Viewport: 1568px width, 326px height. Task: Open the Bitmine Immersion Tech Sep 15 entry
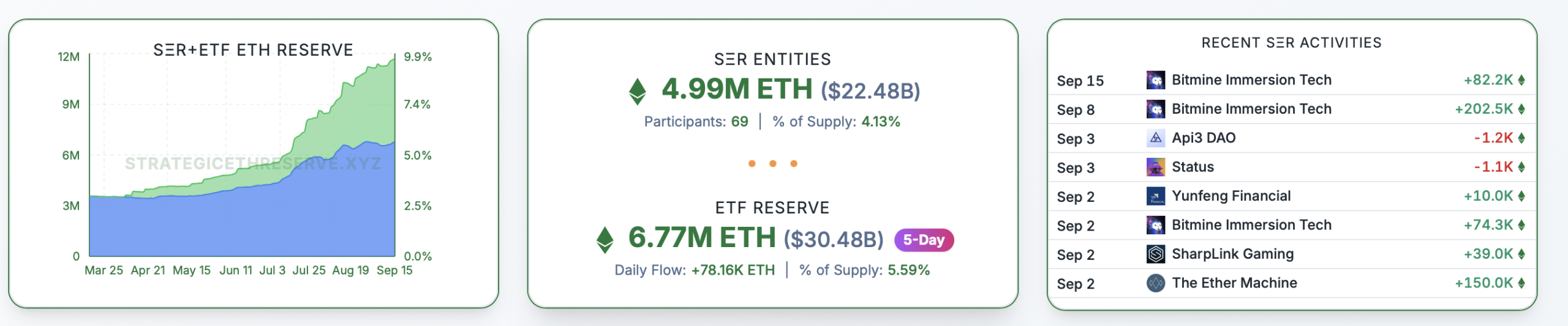coord(1251,80)
